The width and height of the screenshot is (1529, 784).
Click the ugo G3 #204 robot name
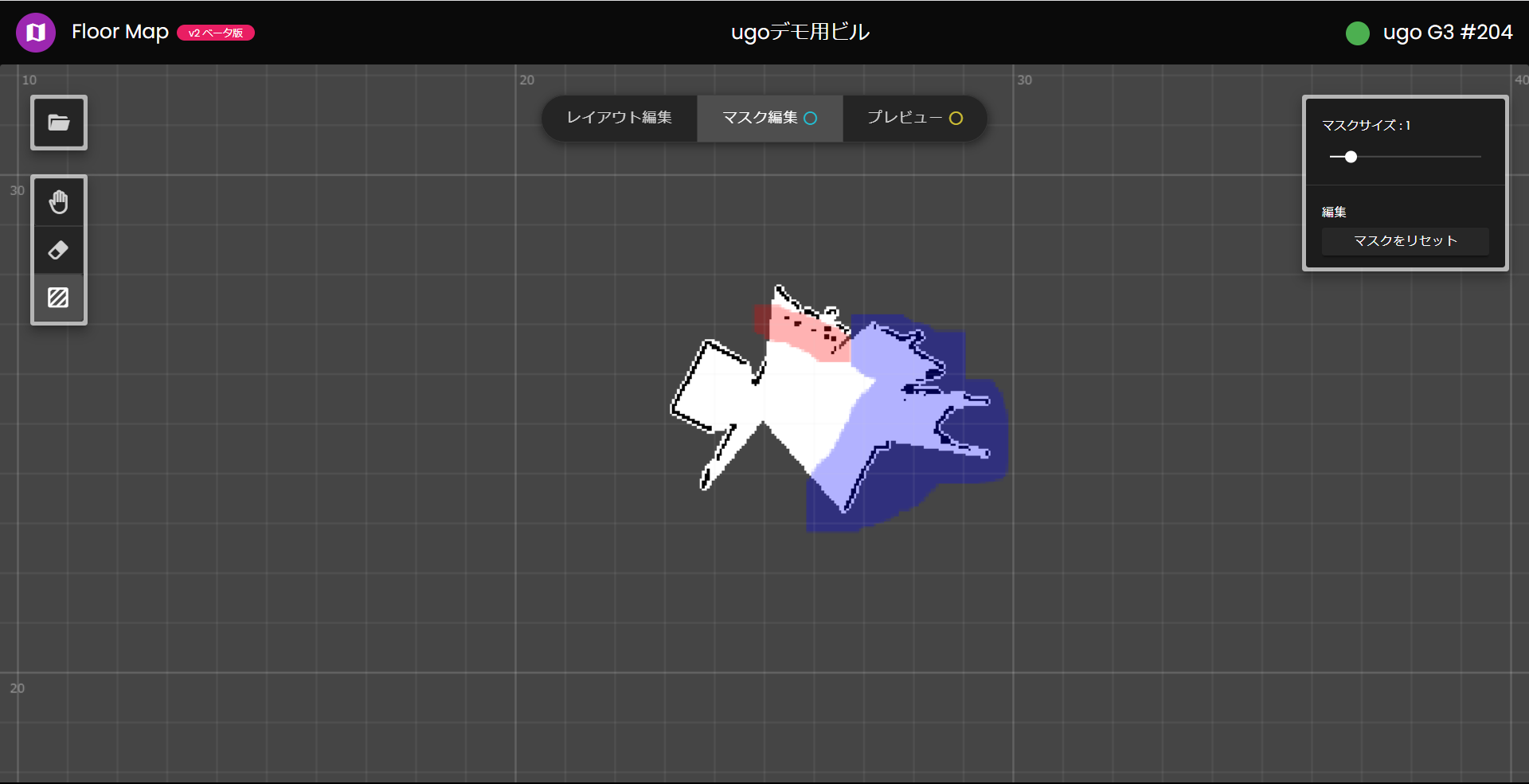(1448, 33)
